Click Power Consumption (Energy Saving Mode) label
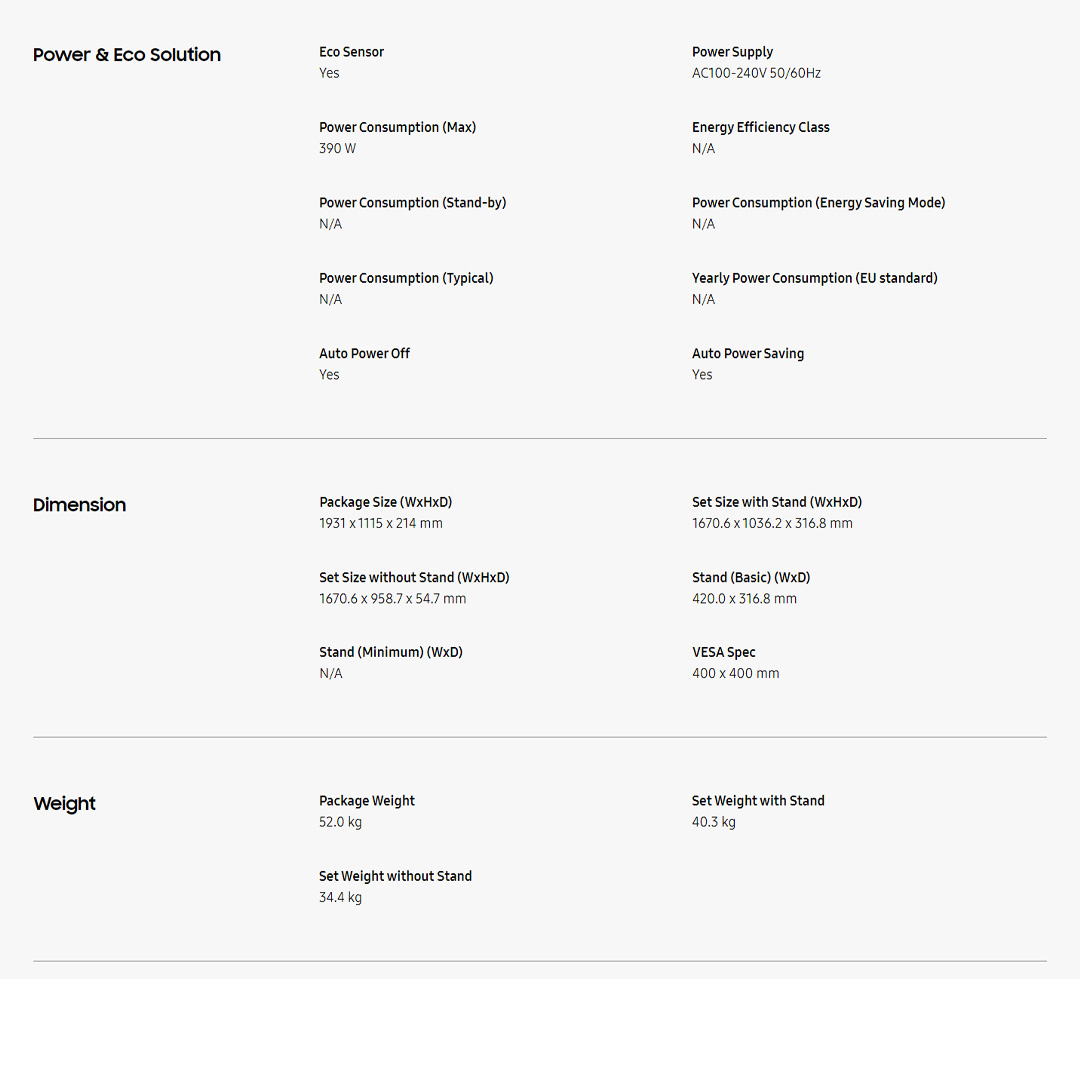Image resolution: width=1080 pixels, height=1080 pixels. pyautogui.click(x=818, y=203)
